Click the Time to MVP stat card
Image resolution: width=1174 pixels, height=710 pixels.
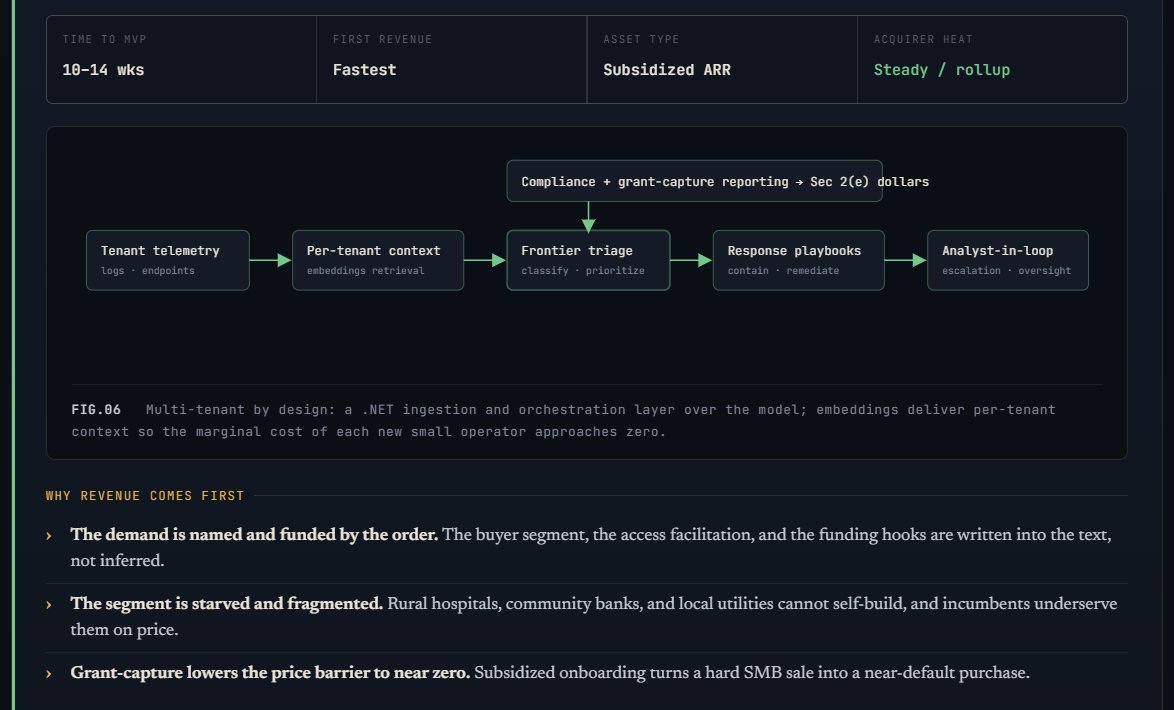[x=181, y=59]
